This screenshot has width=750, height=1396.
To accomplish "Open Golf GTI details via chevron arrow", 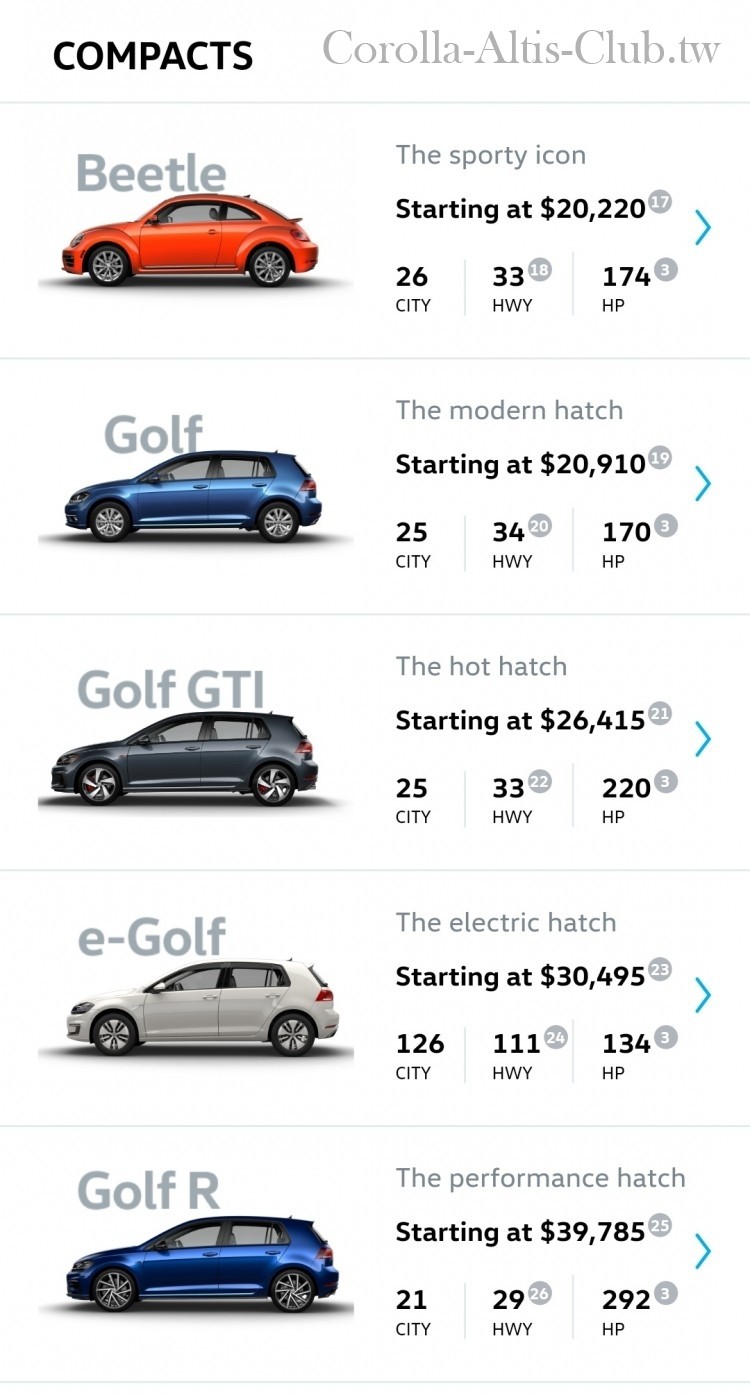I will [703, 739].
